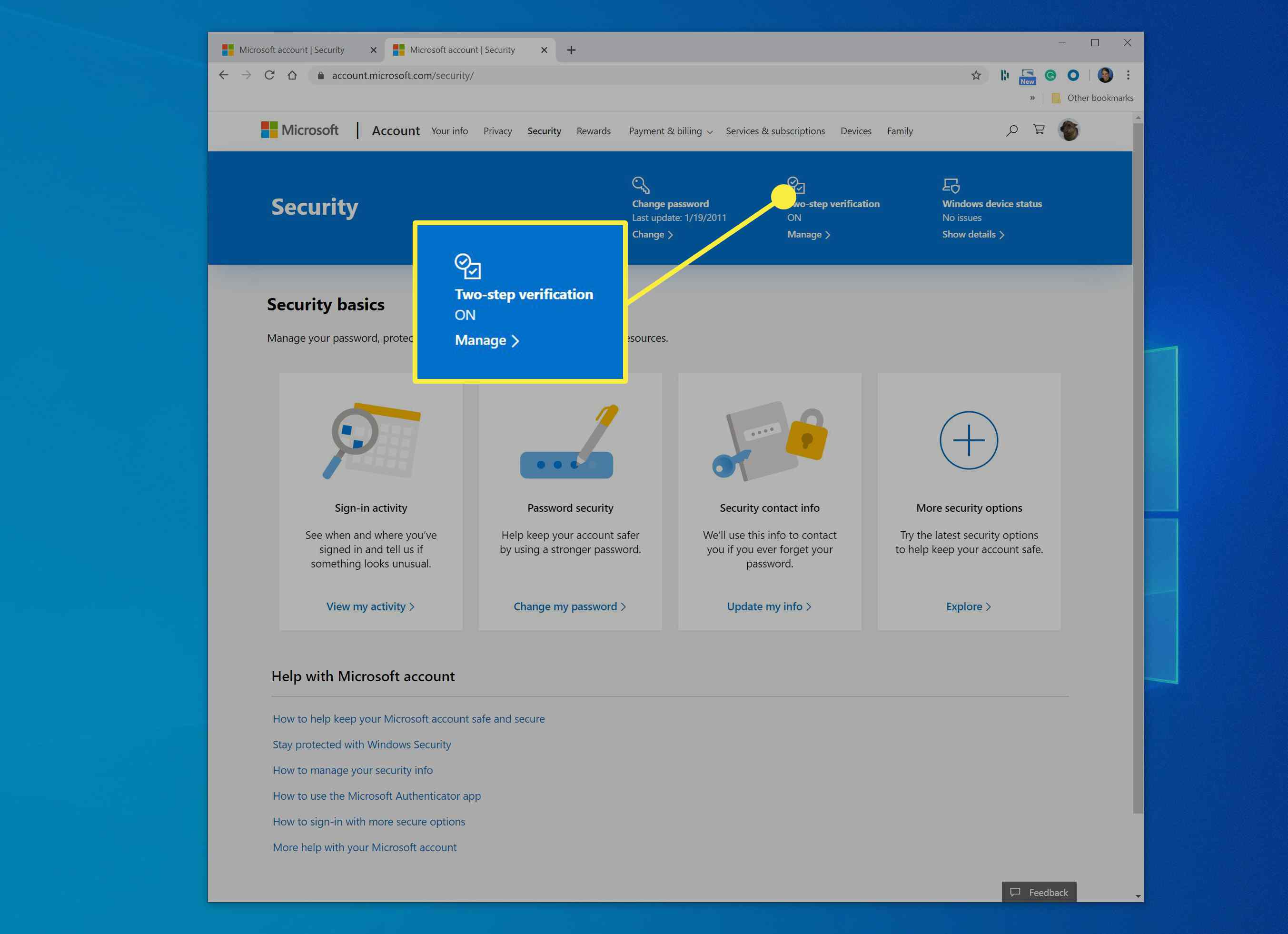1288x934 pixels.
Task: Click the More security options plus icon
Action: [969, 440]
